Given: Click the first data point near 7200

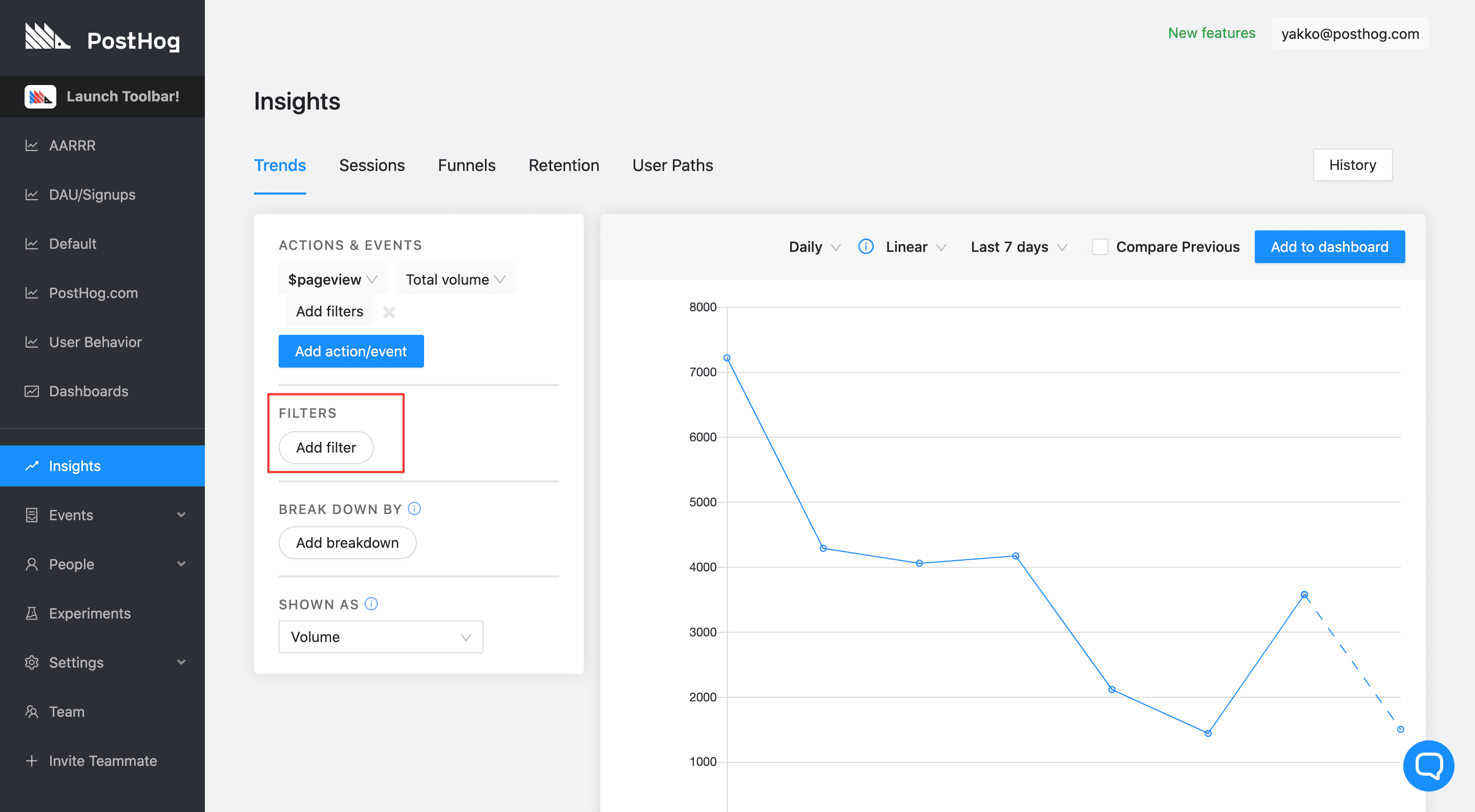Looking at the screenshot, I should (x=727, y=358).
